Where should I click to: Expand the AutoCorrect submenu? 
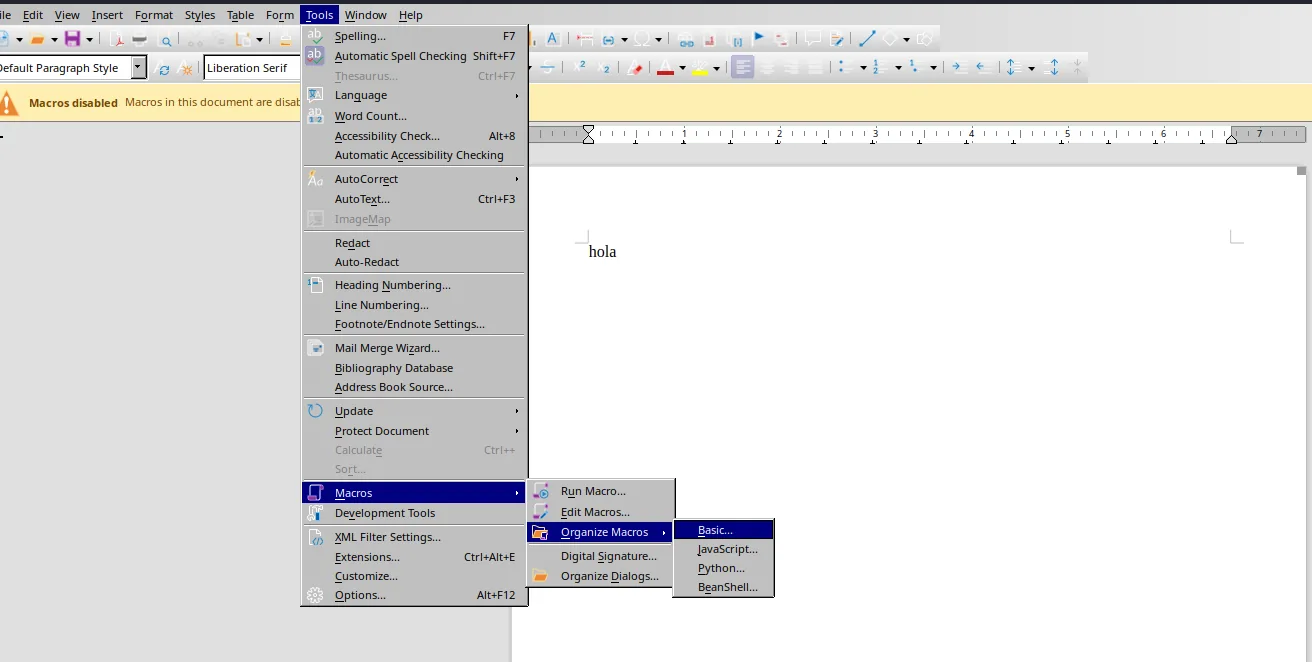[x=414, y=179]
